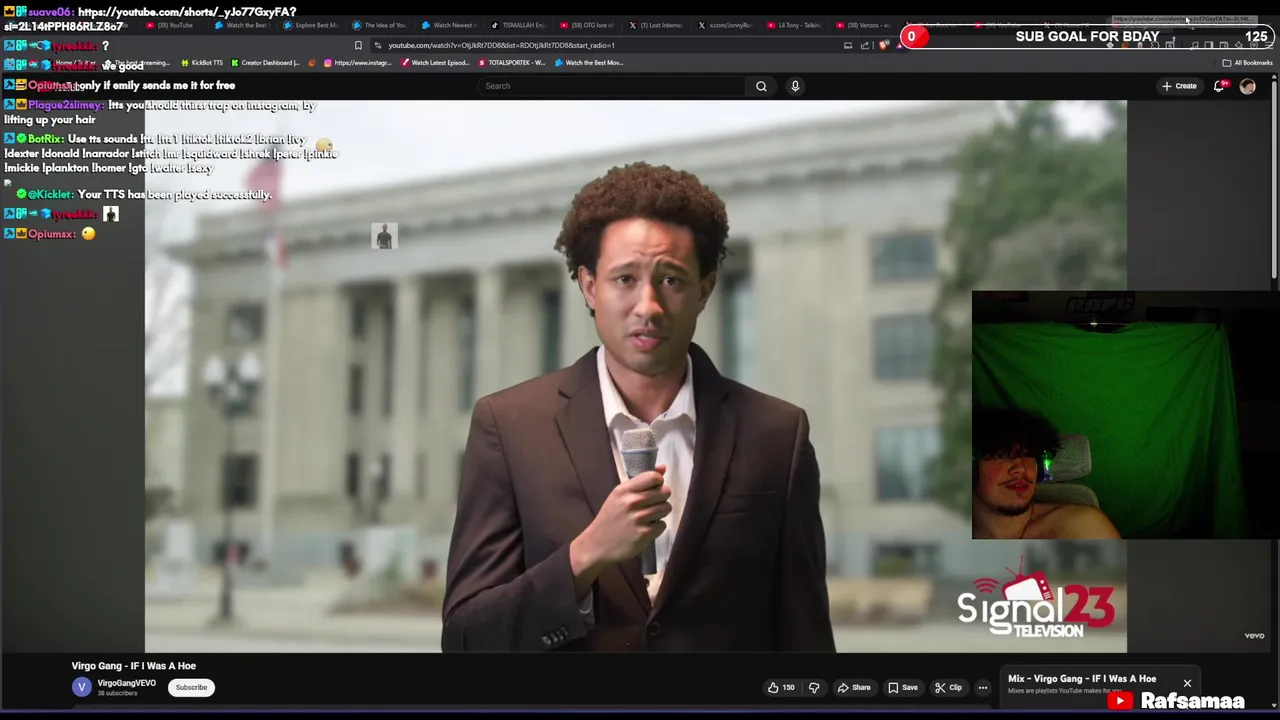The image size is (1280, 720).
Task: Like the video with 150 likes
Action: pyautogui.click(x=781, y=687)
